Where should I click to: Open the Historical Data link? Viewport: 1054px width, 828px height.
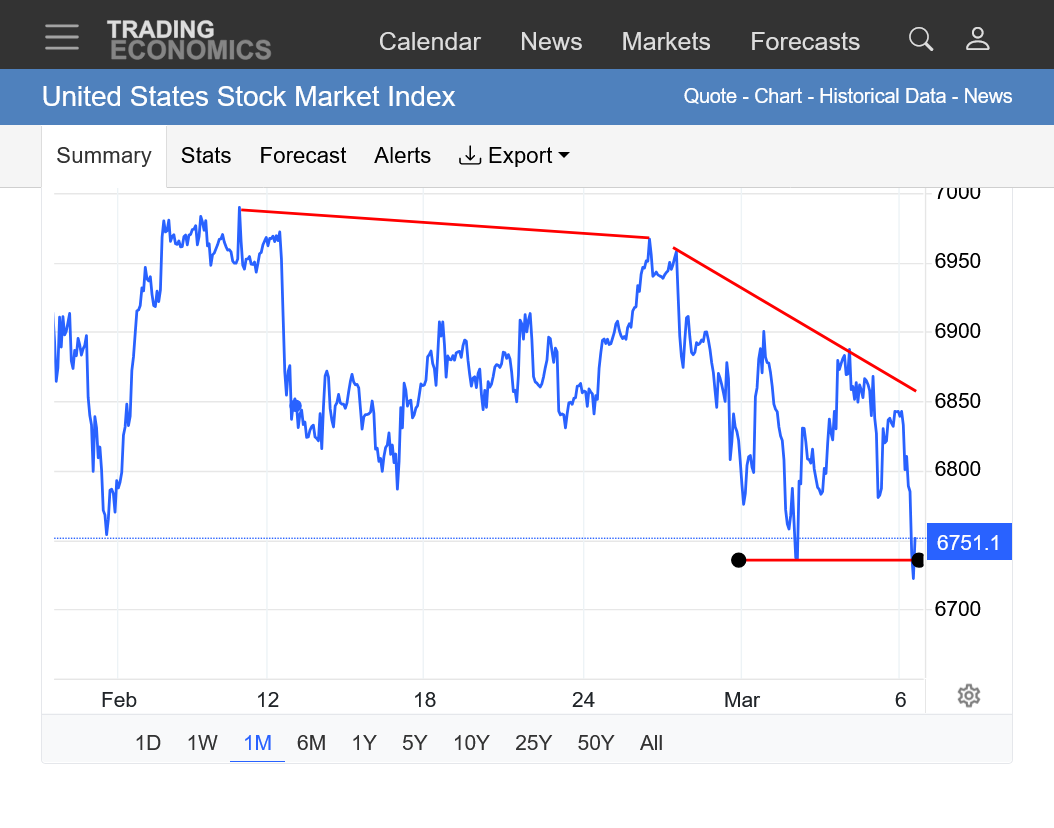tap(882, 97)
